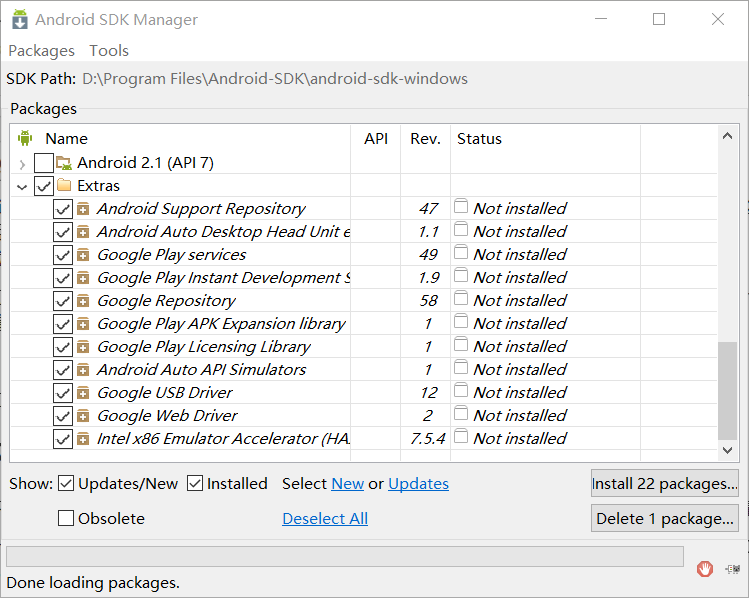Image resolution: width=749 pixels, height=598 pixels.
Task: Click Install 22 packages button
Action: 664,483
